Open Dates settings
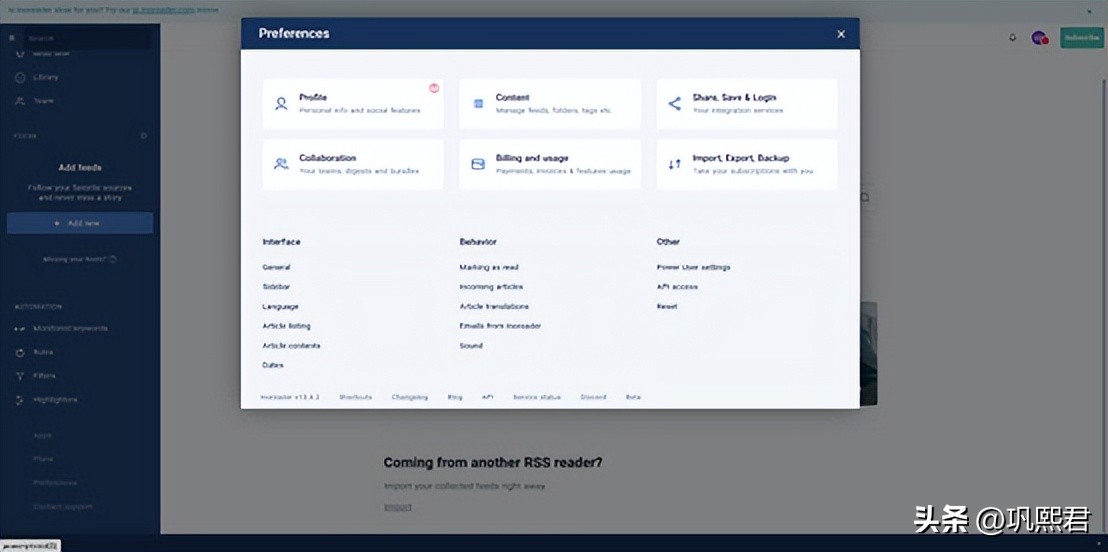1108x552 pixels. [273, 365]
